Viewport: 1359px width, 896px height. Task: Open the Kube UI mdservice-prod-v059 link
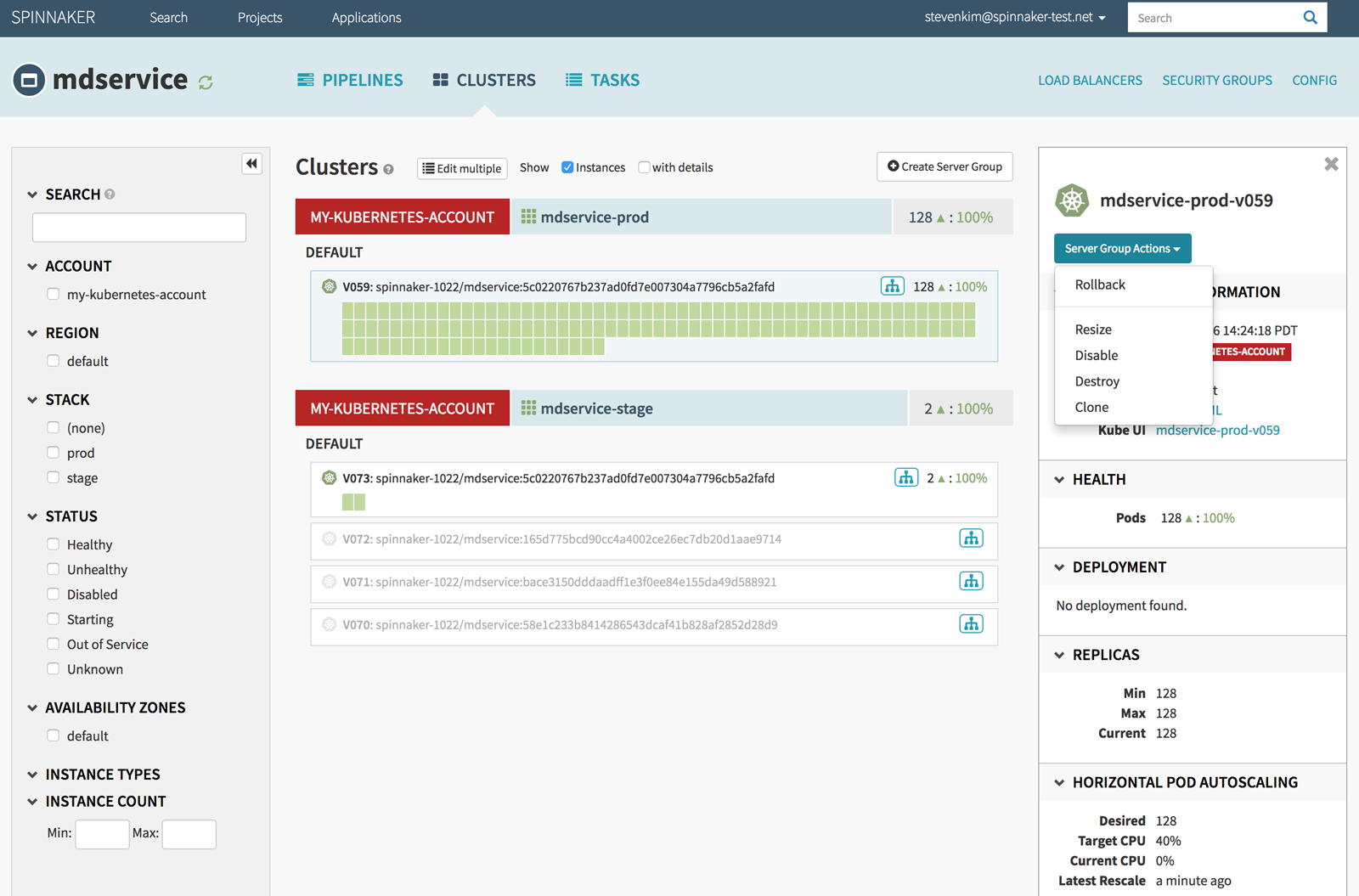point(1217,430)
